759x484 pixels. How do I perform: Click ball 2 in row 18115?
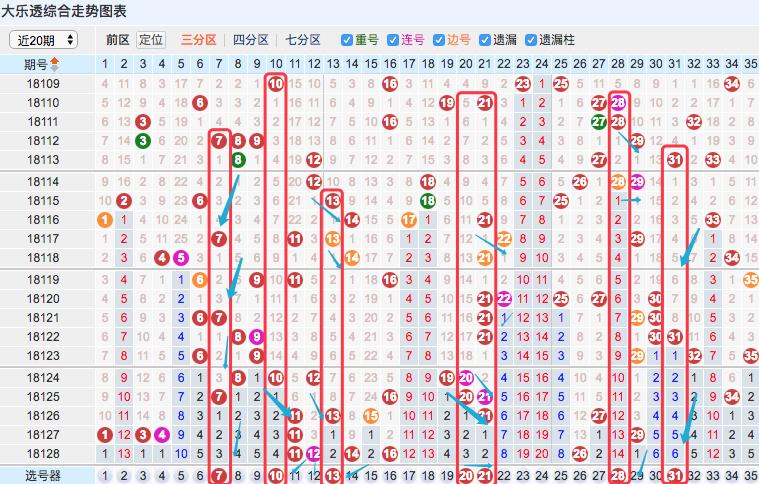(124, 201)
